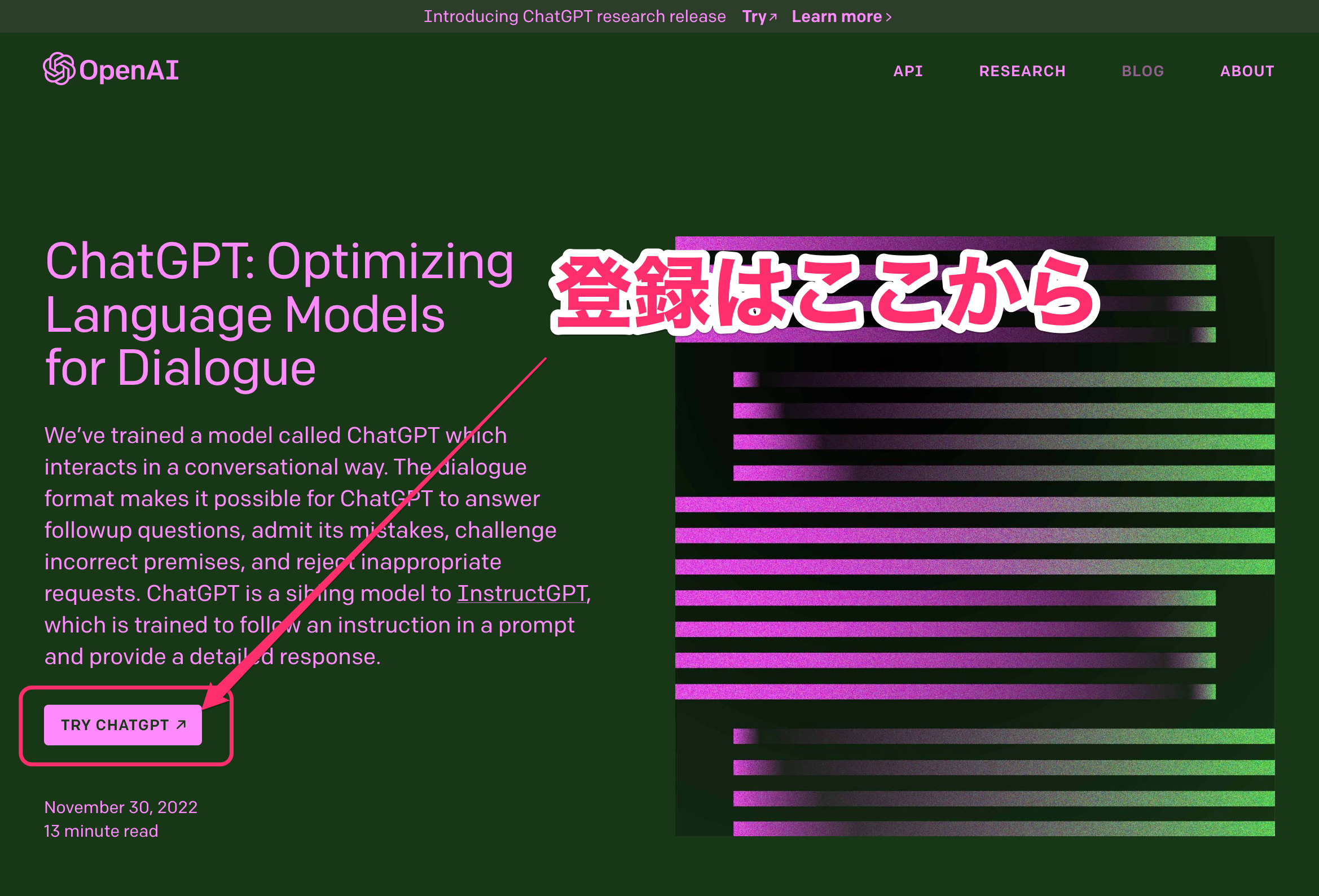Click the OpenAI knot logo icon

pyautogui.click(x=59, y=69)
